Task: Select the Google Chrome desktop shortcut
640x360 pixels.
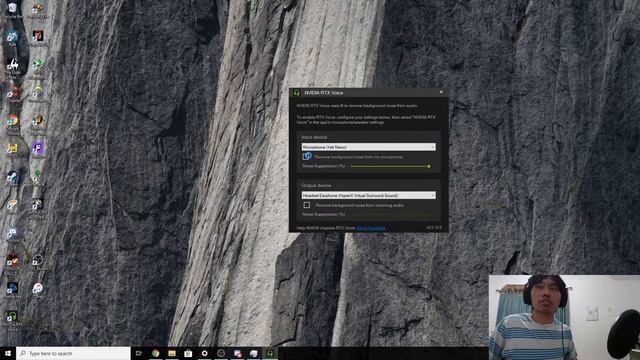Action: point(12,122)
